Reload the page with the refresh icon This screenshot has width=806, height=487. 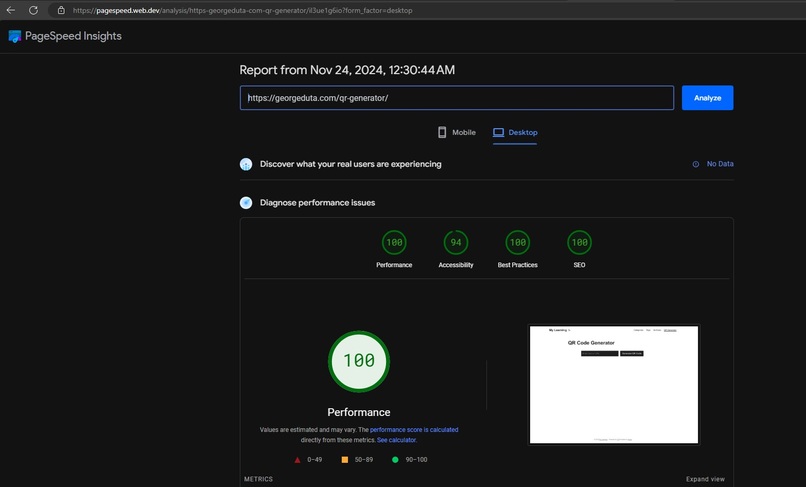pos(33,10)
